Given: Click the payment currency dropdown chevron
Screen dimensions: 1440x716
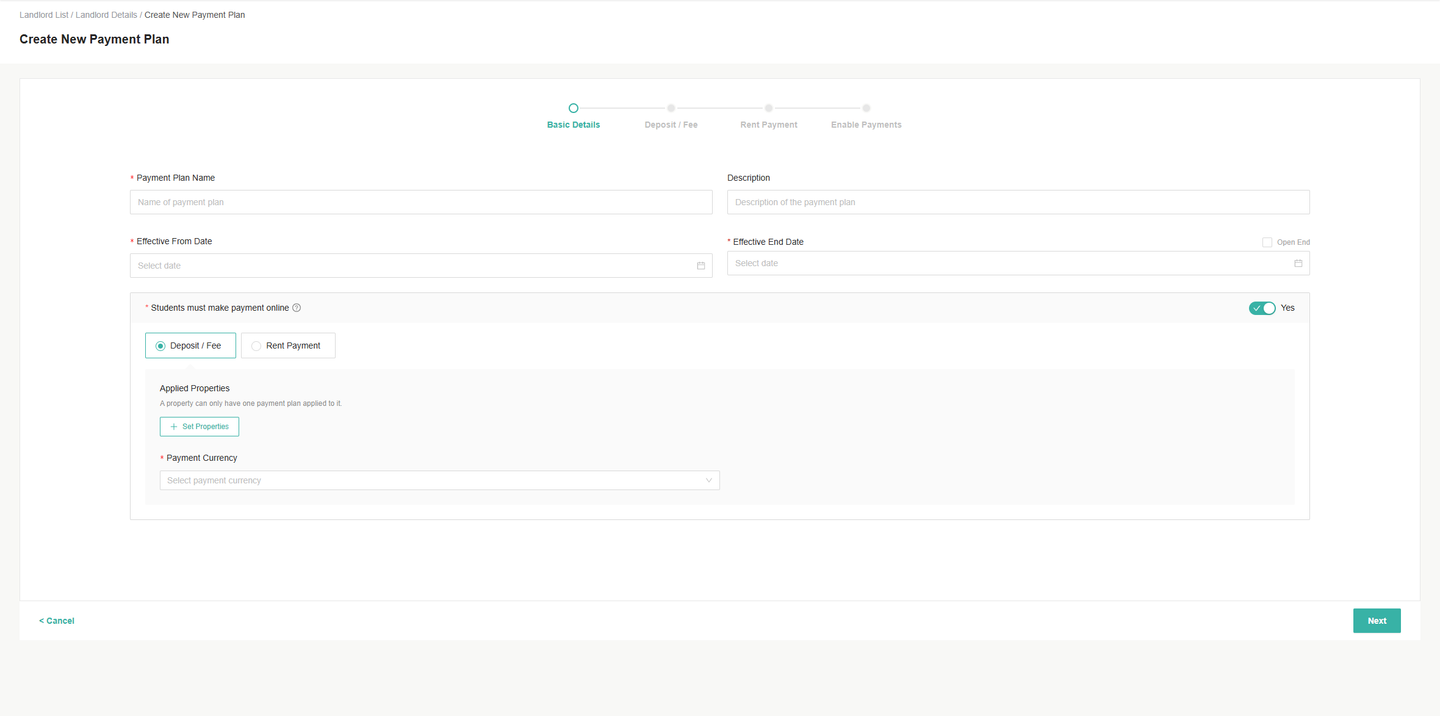Looking at the screenshot, I should pyautogui.click(x=710, y=480).
